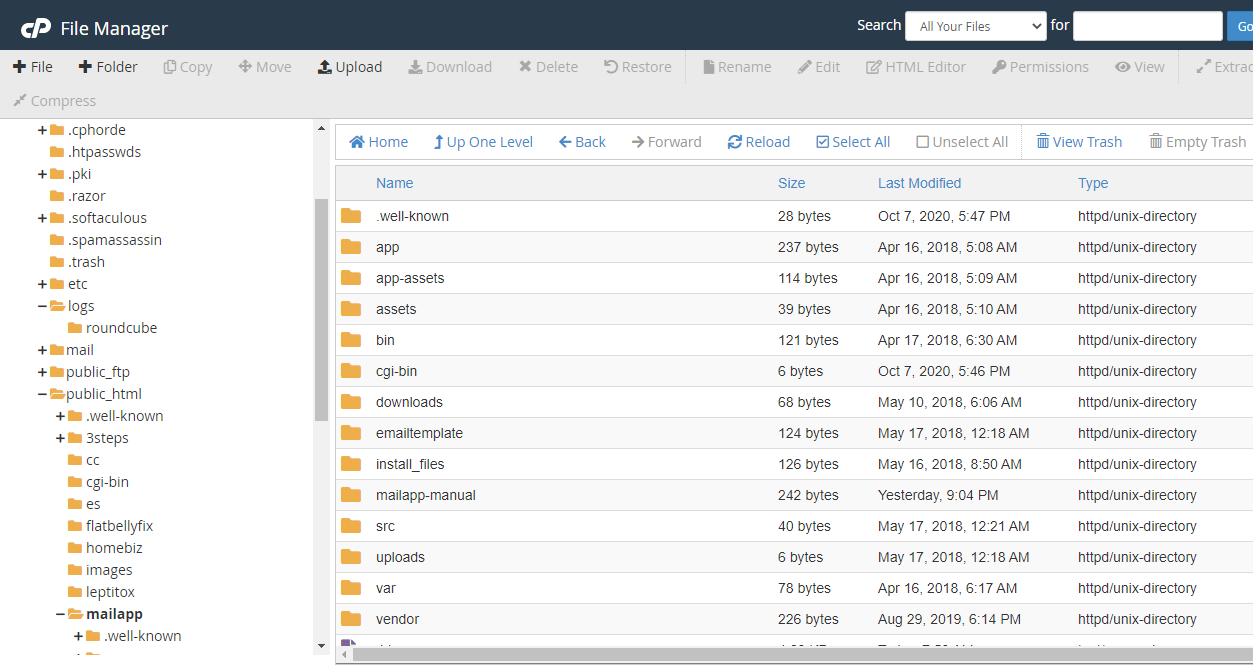1253x665 pixels.
Task: Go to Home directory
Action: coord(378,142)
